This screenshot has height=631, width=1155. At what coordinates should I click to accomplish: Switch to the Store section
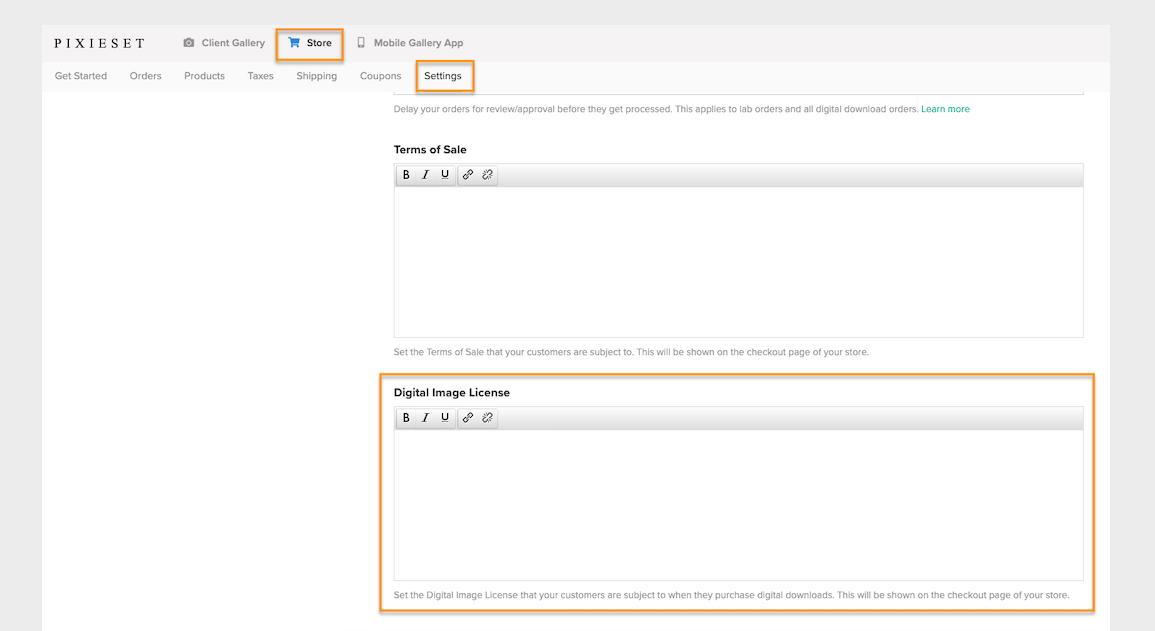310,43
